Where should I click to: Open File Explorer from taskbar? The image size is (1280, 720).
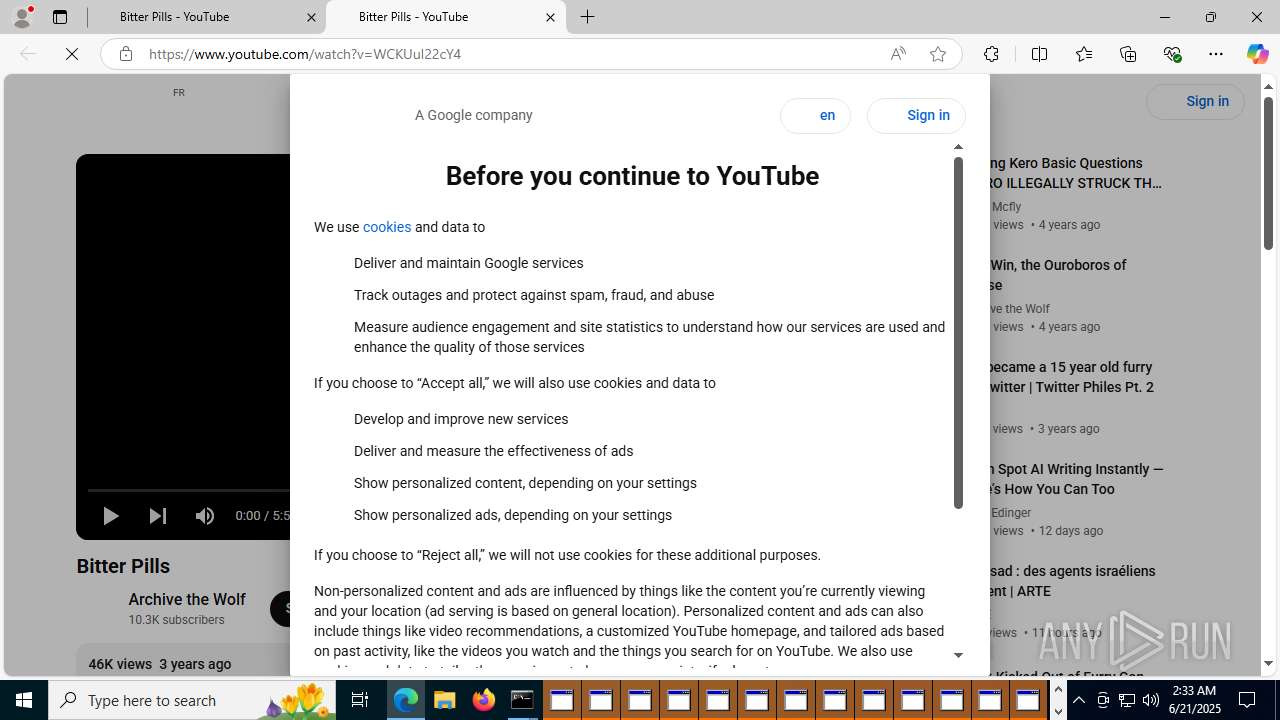tap(444, 700)
